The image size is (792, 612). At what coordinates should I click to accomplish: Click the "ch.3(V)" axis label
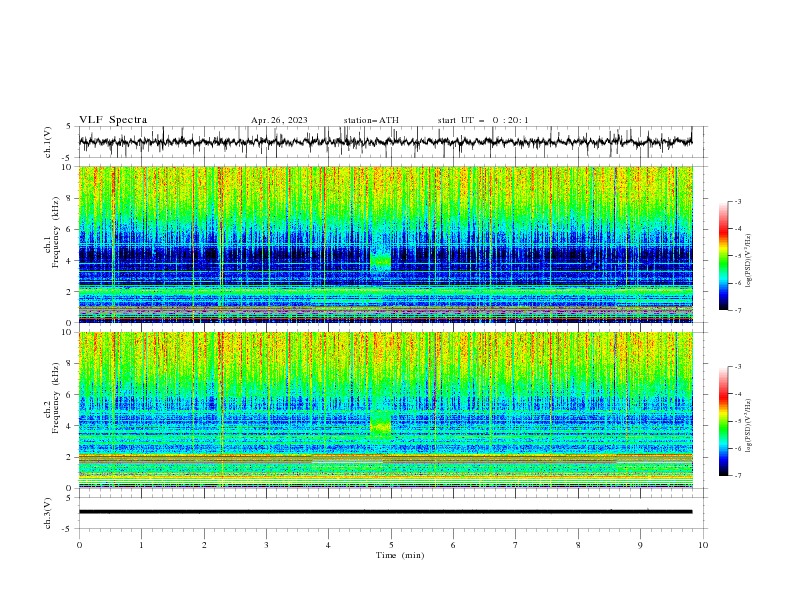[x=48, y=513]
